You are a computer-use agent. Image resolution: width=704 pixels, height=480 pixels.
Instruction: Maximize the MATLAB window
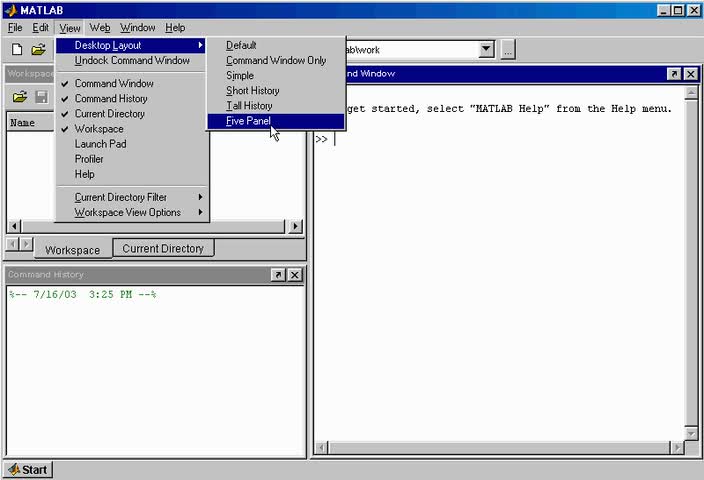click(x=678, y=10)
